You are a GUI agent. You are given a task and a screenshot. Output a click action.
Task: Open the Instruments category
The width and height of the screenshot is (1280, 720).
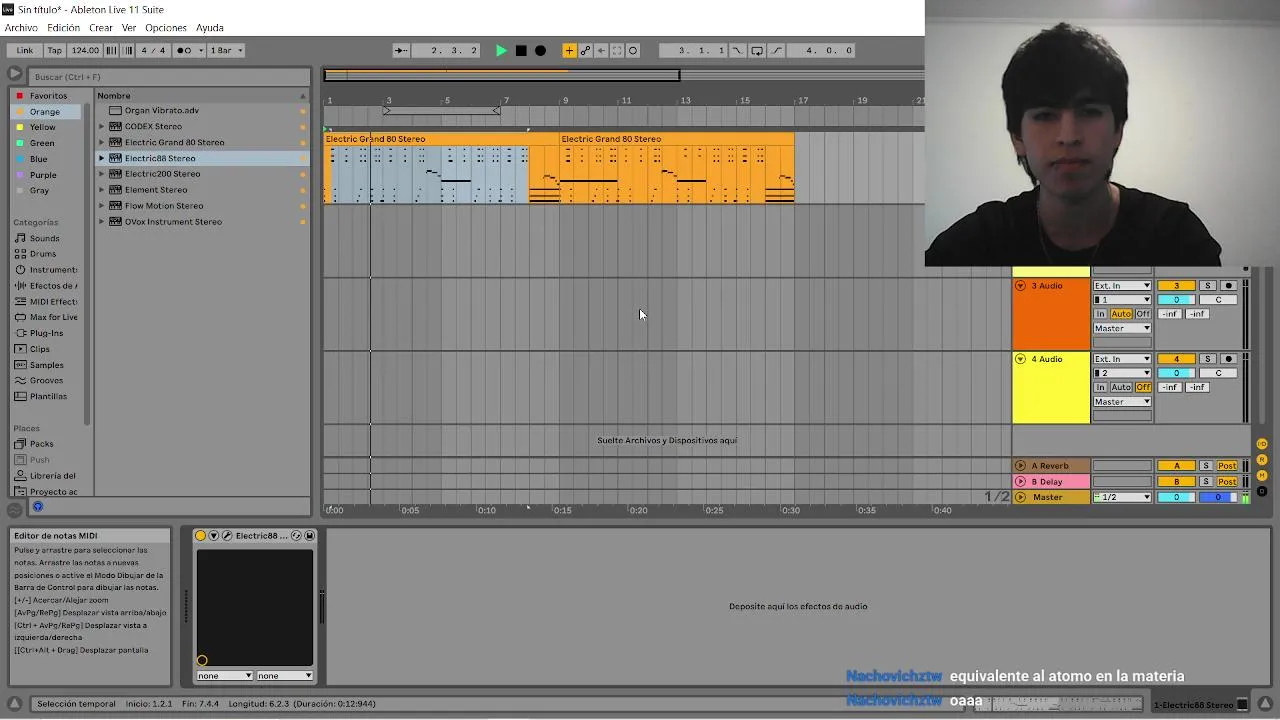click(47, 270)
